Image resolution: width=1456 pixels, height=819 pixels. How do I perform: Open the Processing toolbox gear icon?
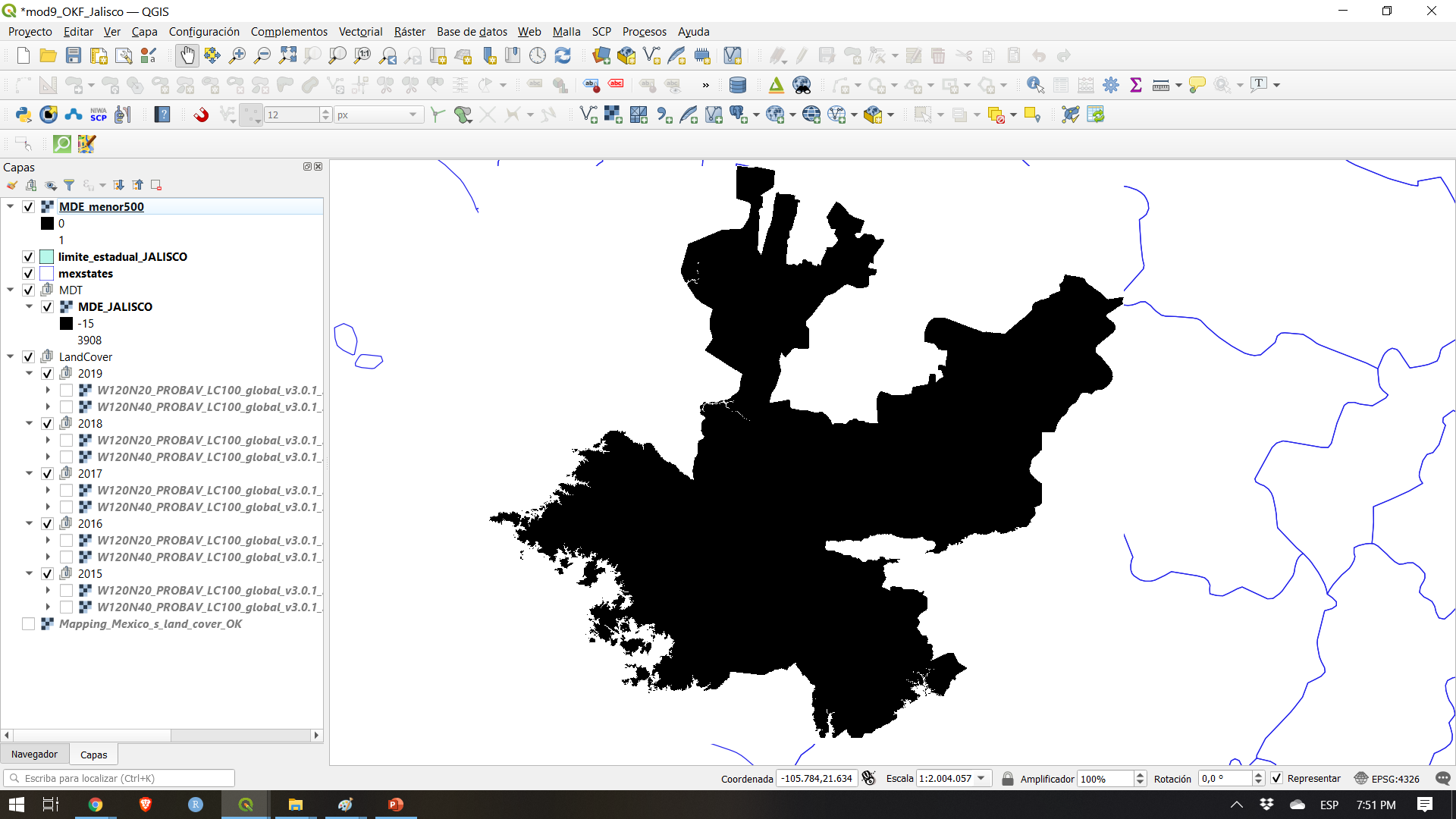point(1110,85)
